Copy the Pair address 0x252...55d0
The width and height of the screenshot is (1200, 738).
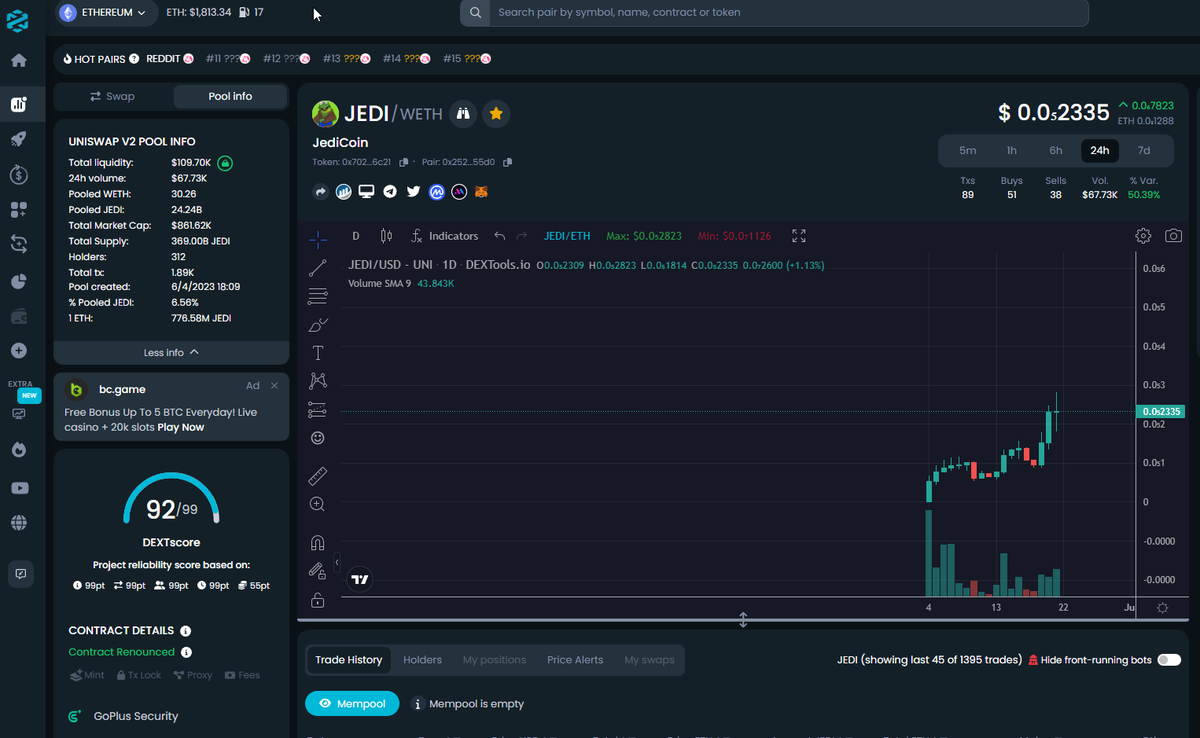[x=508, y=162]
